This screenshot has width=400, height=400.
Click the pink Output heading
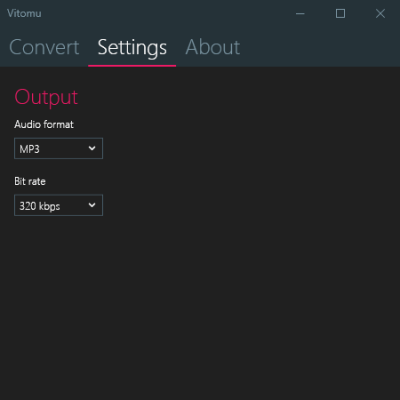(46, 98)
